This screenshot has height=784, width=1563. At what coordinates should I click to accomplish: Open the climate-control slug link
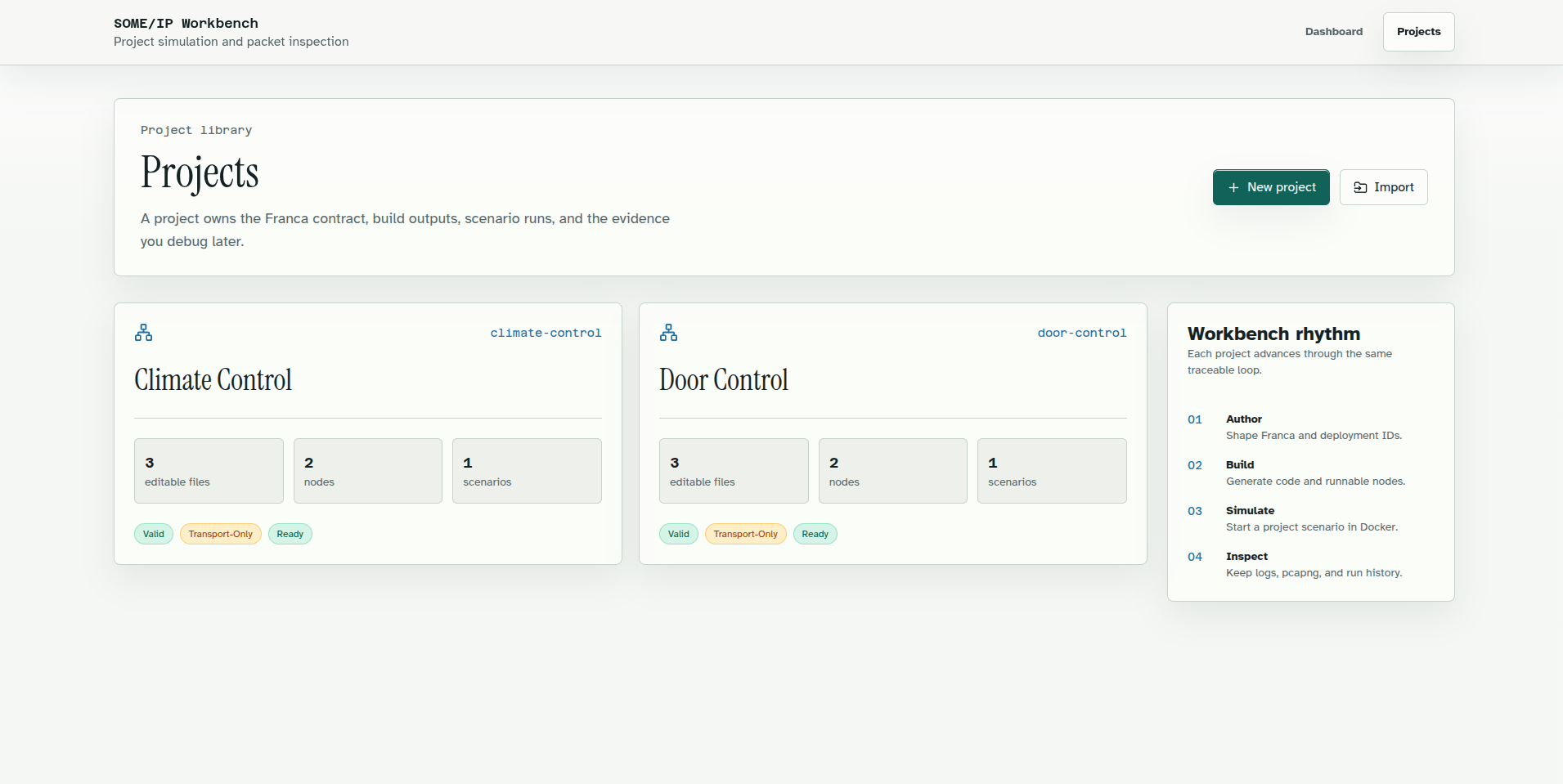546,333
